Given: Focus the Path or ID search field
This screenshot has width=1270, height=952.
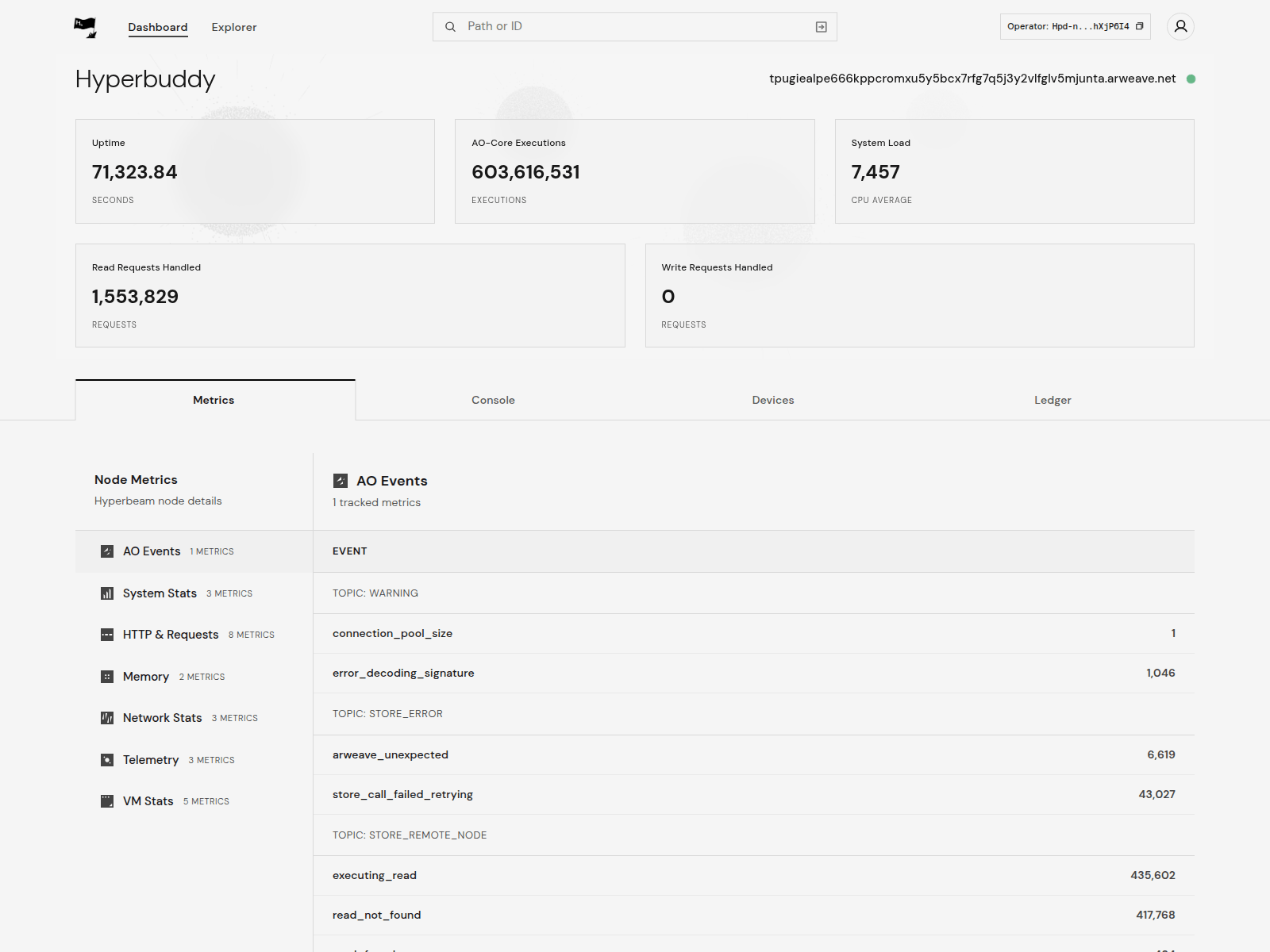Looking at the screenshot, I should pyautogui.click(x=635, y=27).
